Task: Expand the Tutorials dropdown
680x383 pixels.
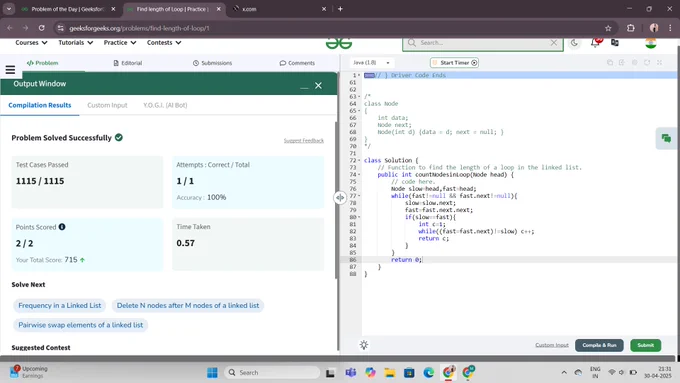Action: tap(75, 43)
